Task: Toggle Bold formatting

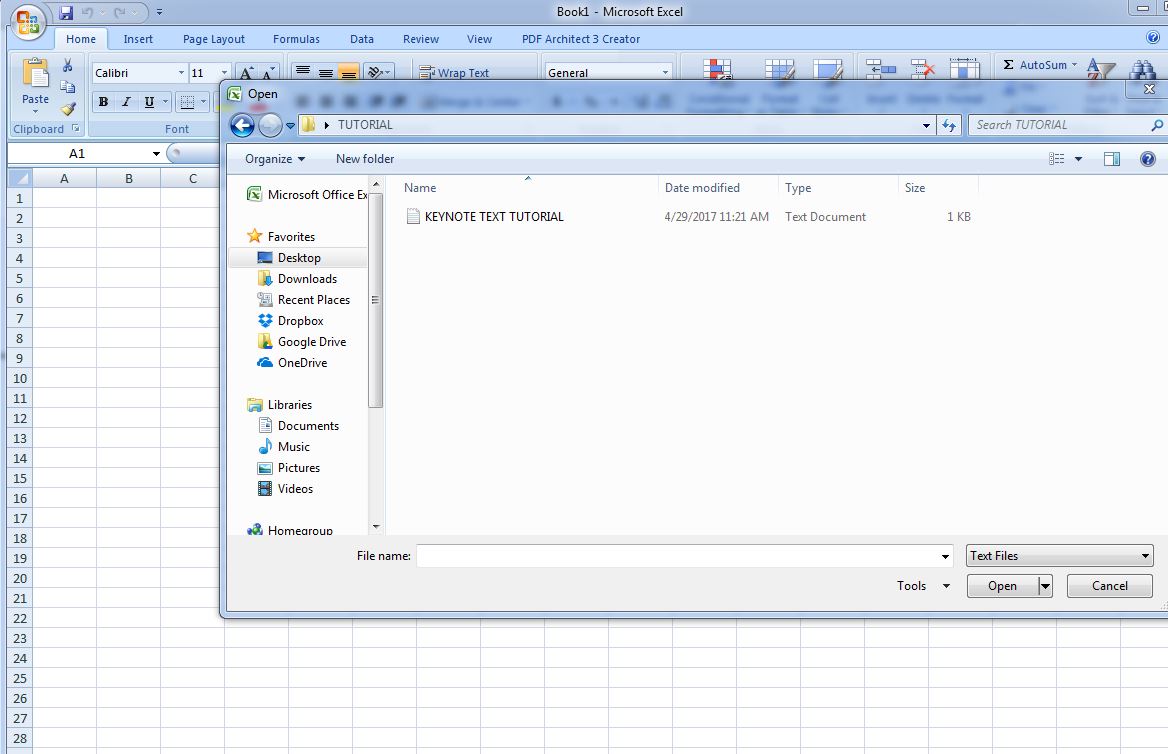Action: click(104, 102)
